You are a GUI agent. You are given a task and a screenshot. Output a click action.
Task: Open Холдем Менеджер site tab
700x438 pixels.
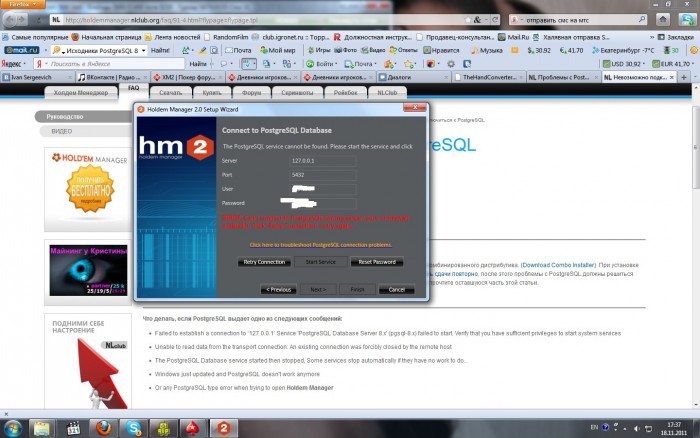click(x=80, y=92)
